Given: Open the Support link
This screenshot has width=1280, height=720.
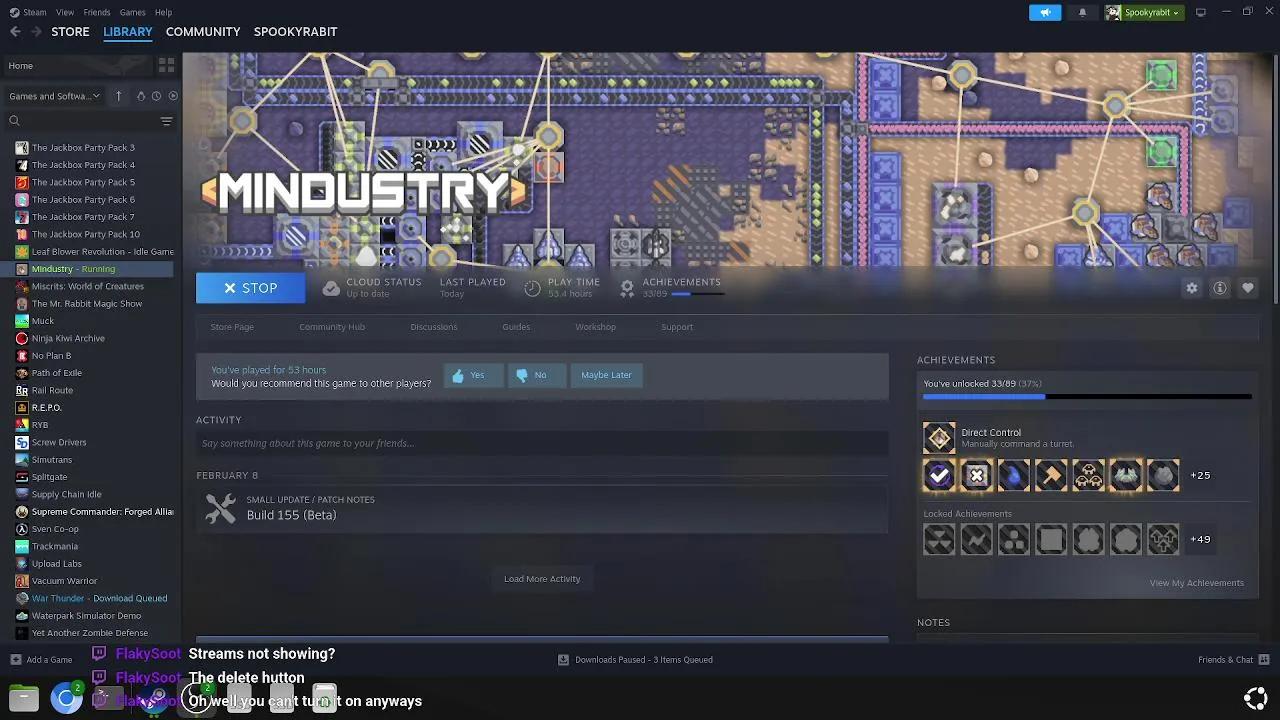Looking at the screenshot, I should click(x=677, y=327).
